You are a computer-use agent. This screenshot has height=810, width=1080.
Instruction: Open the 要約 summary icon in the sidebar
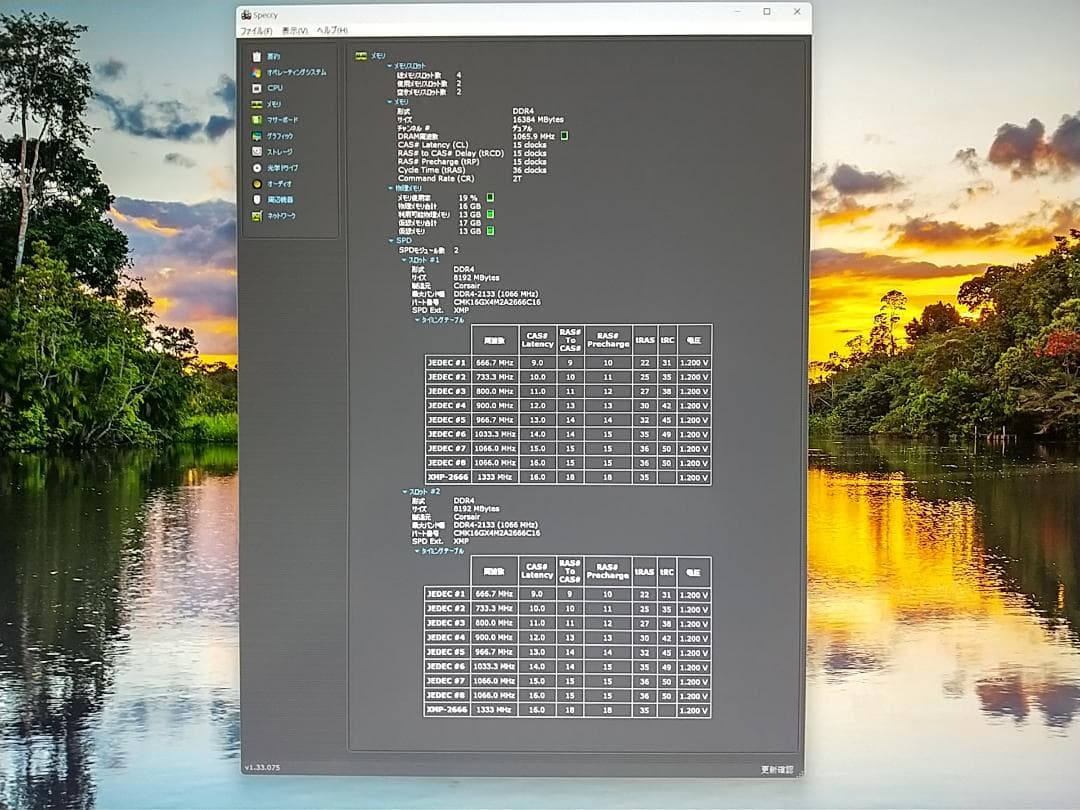tap(257, 57)
